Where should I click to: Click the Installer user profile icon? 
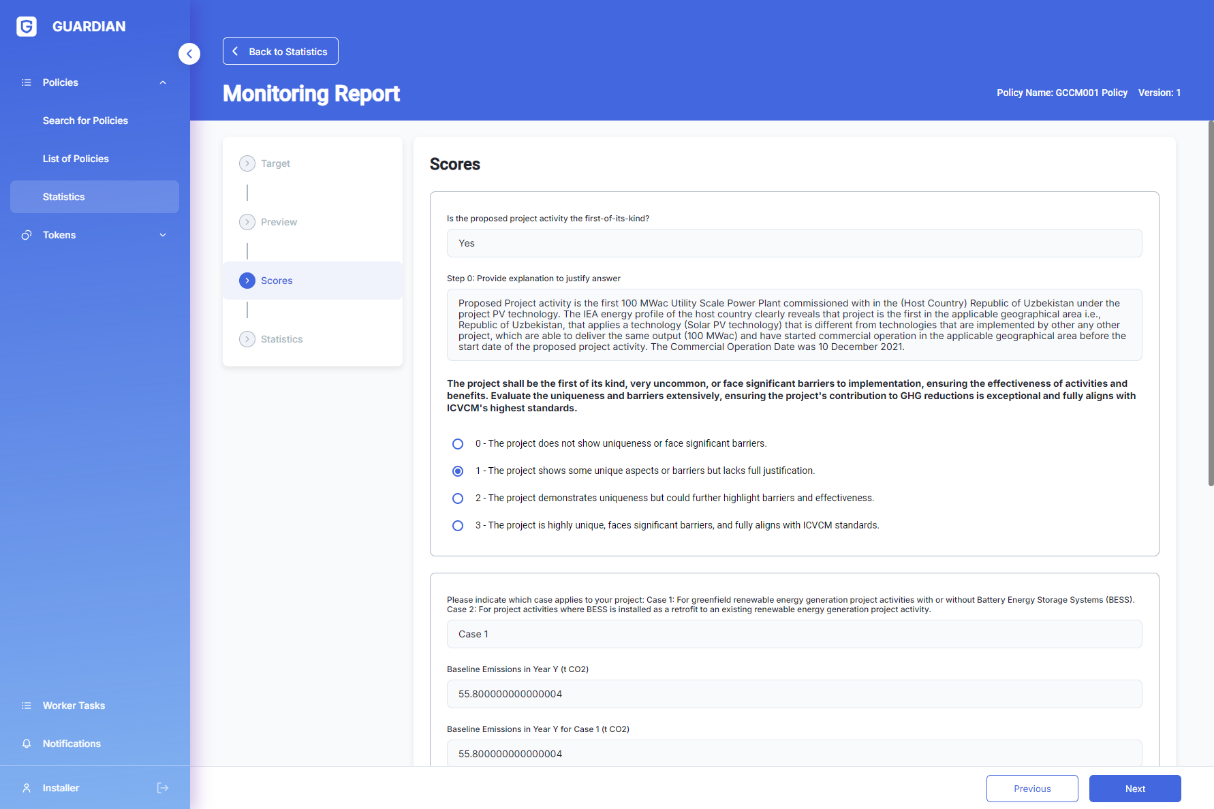click(27, 788)
